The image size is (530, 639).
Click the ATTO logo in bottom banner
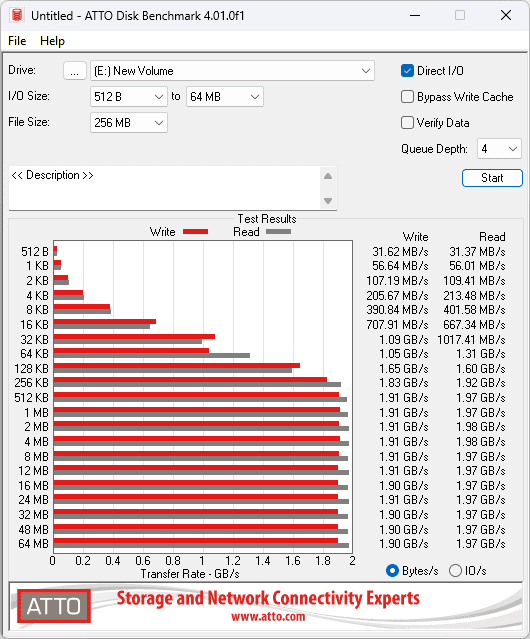point(54,606)
